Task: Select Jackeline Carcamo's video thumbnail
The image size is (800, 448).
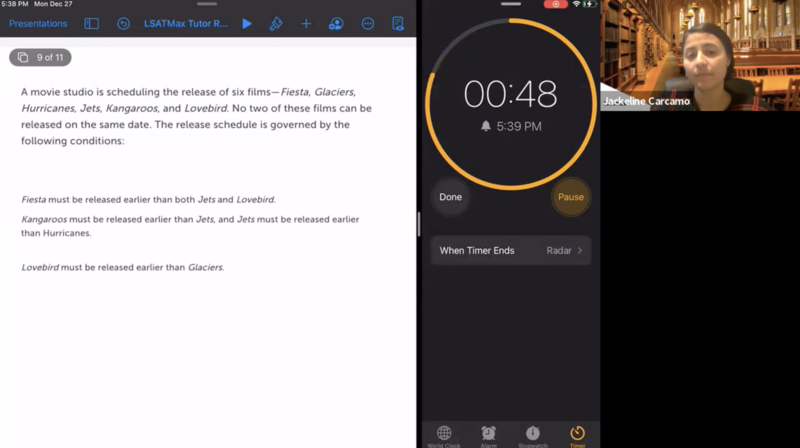Action: pyautogui.click(x=699, y=55)
